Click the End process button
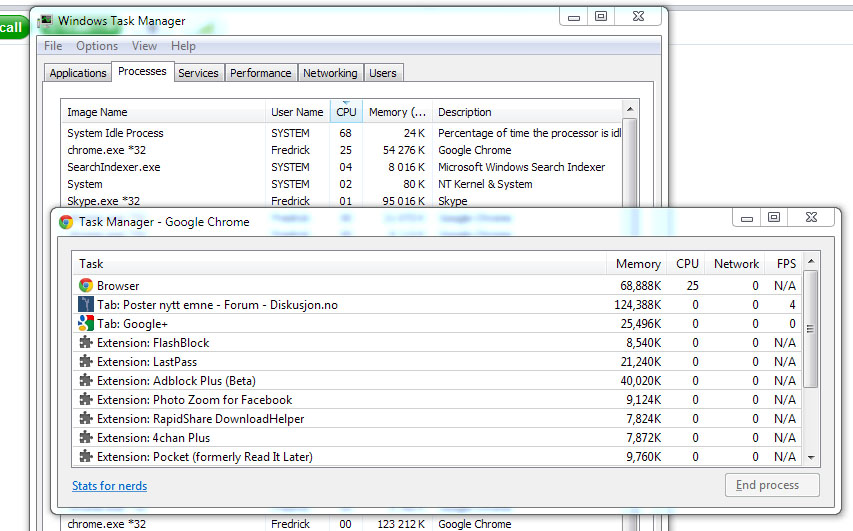The height and width of the screenshot is (531, 853). [772, 485]
